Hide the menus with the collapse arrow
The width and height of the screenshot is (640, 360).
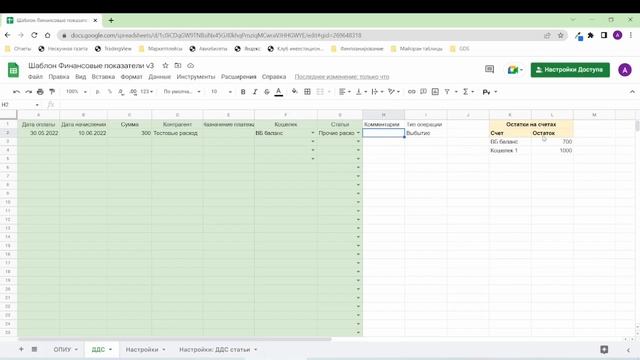[x=632, y=92]
